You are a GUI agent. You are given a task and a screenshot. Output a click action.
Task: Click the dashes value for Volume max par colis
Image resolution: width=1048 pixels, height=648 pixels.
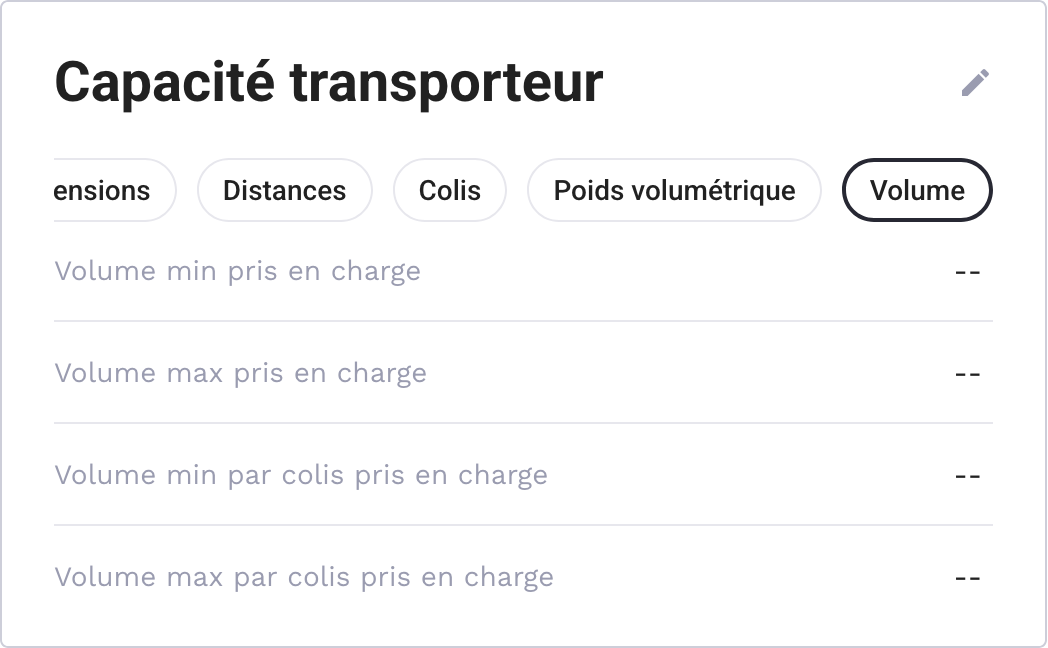point(967,579)
